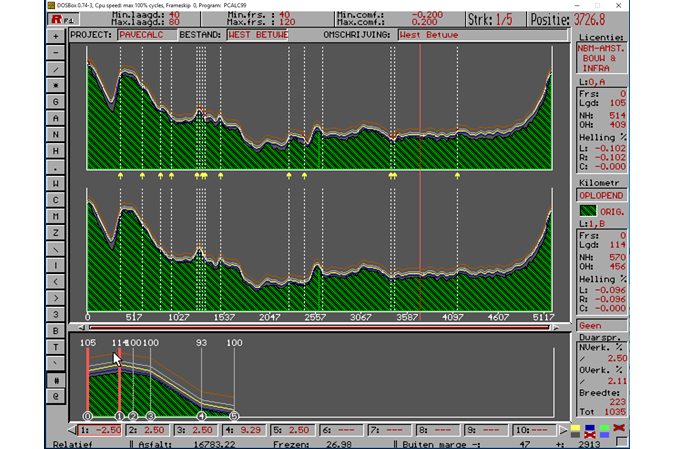675x449 pixels.
Task: Click left arrow before slope field 1
Action: click(72, 430)
